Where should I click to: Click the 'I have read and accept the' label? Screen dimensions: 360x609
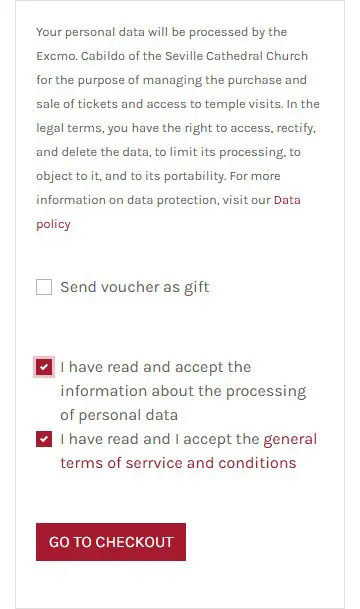click(156, 367)
